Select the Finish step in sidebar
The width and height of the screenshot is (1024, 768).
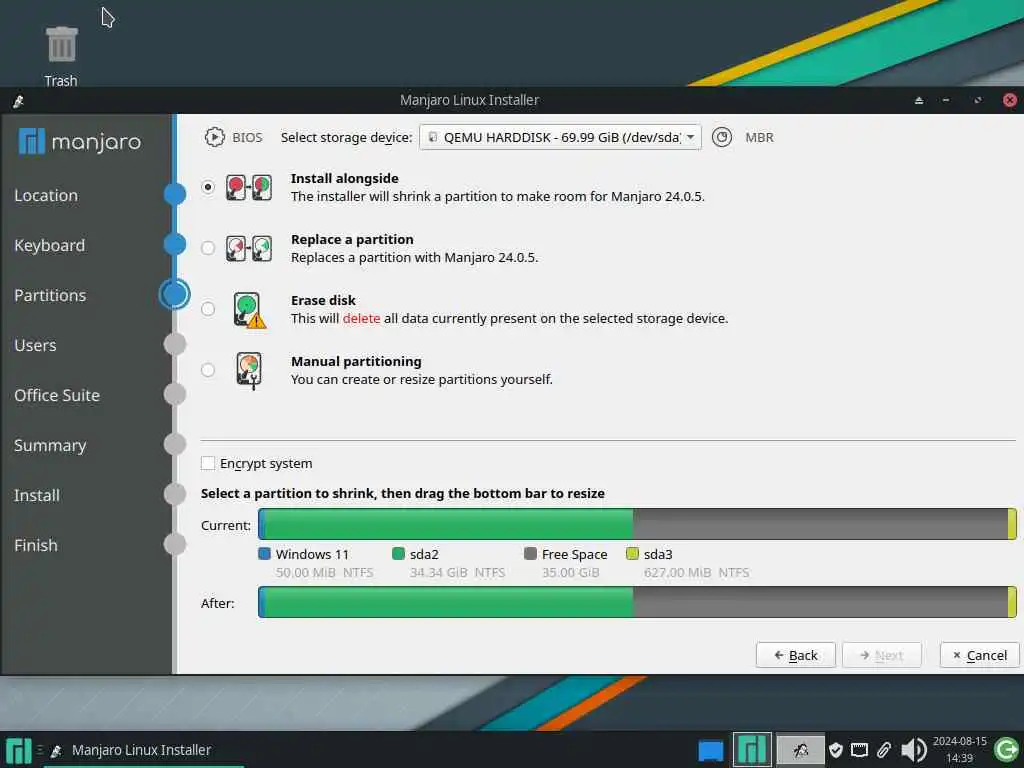36,545
